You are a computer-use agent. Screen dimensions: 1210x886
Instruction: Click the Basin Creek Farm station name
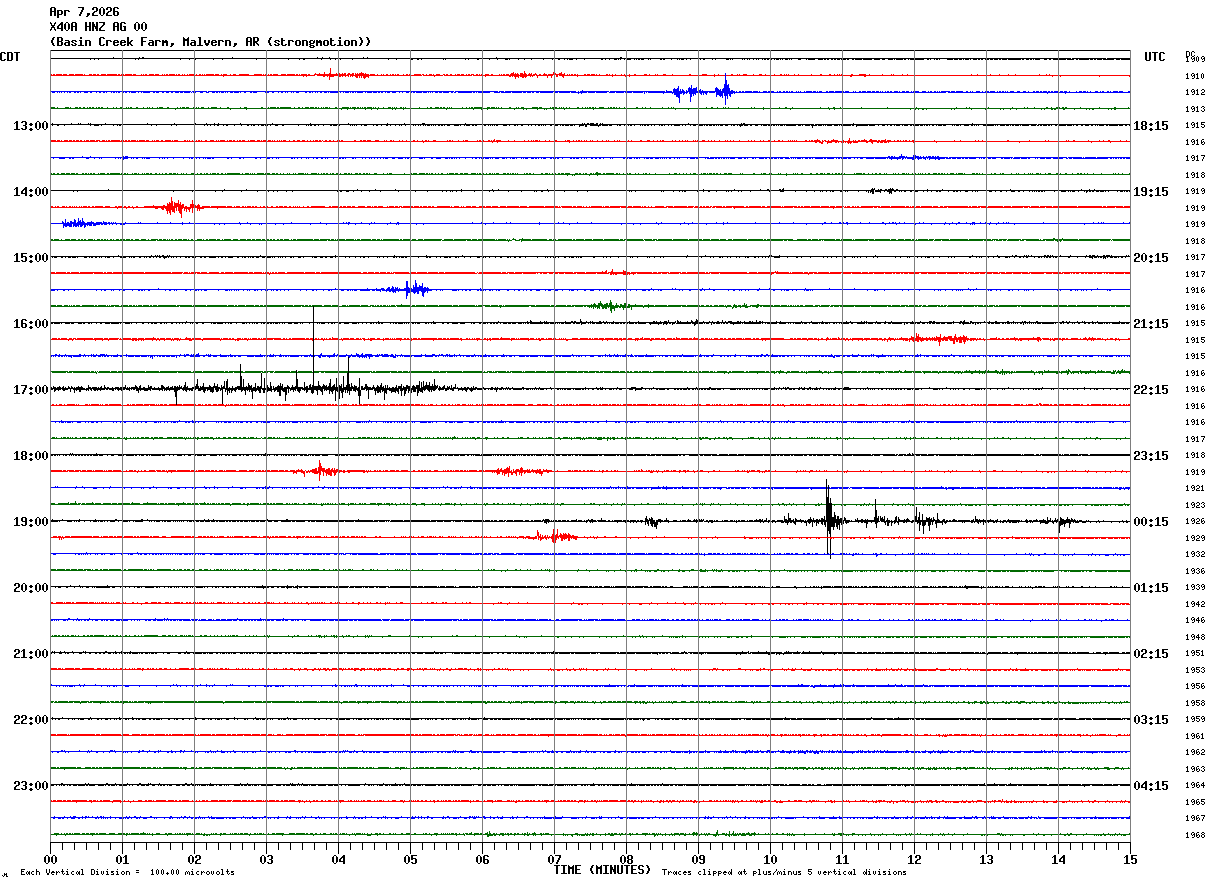tap(210, 42)
